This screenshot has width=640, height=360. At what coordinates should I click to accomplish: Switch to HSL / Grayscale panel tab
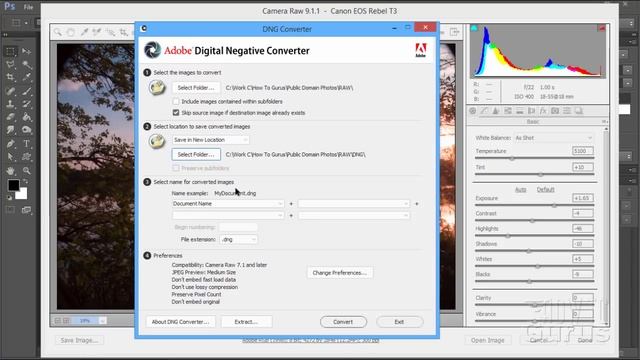pyautogui.click(x=508, y=111)
